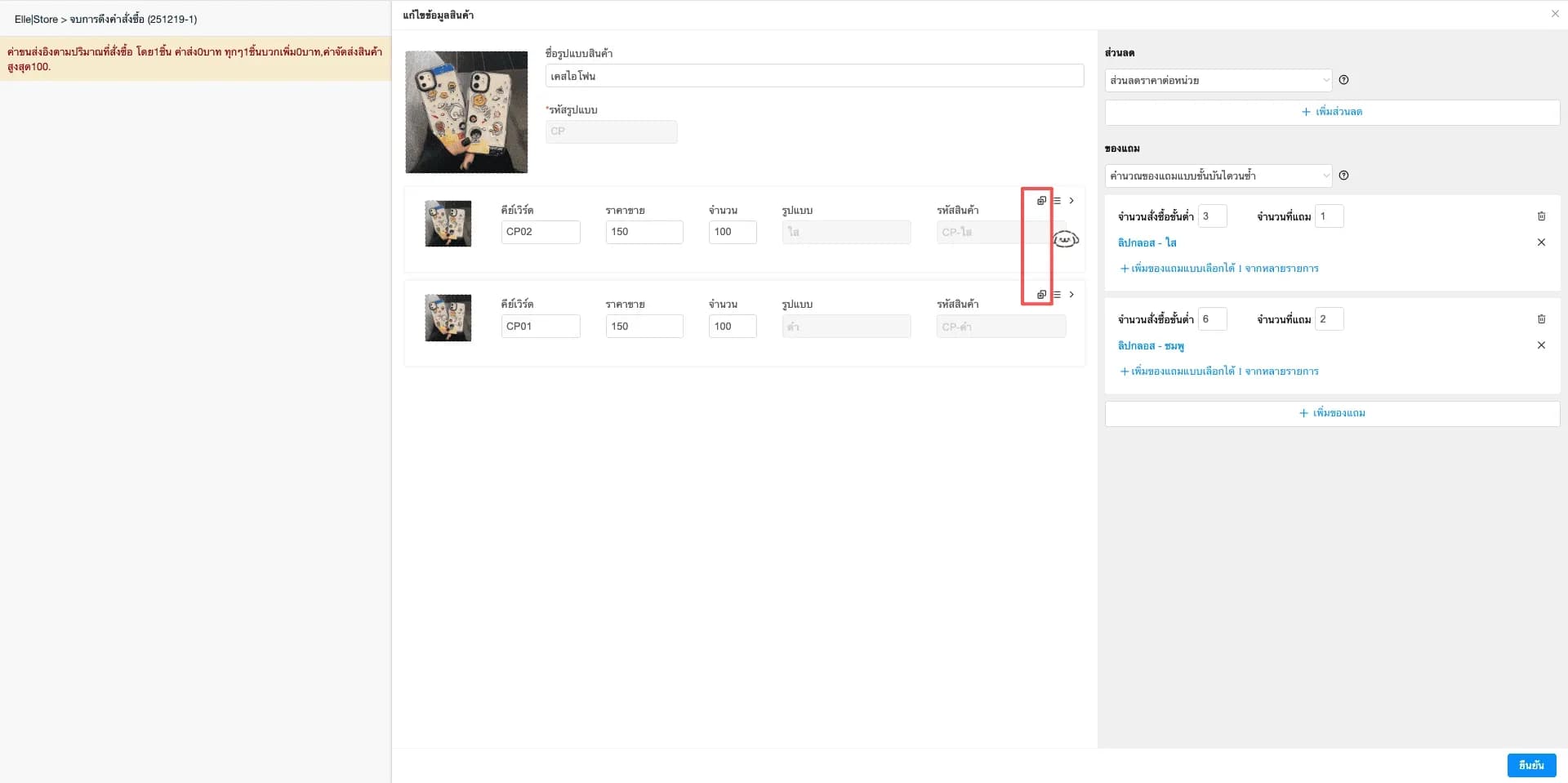Remove the ลิปกลอส - ชมพู freebie item
The width and height of the screenshot is (1568, 783).
coord(1541,345)
